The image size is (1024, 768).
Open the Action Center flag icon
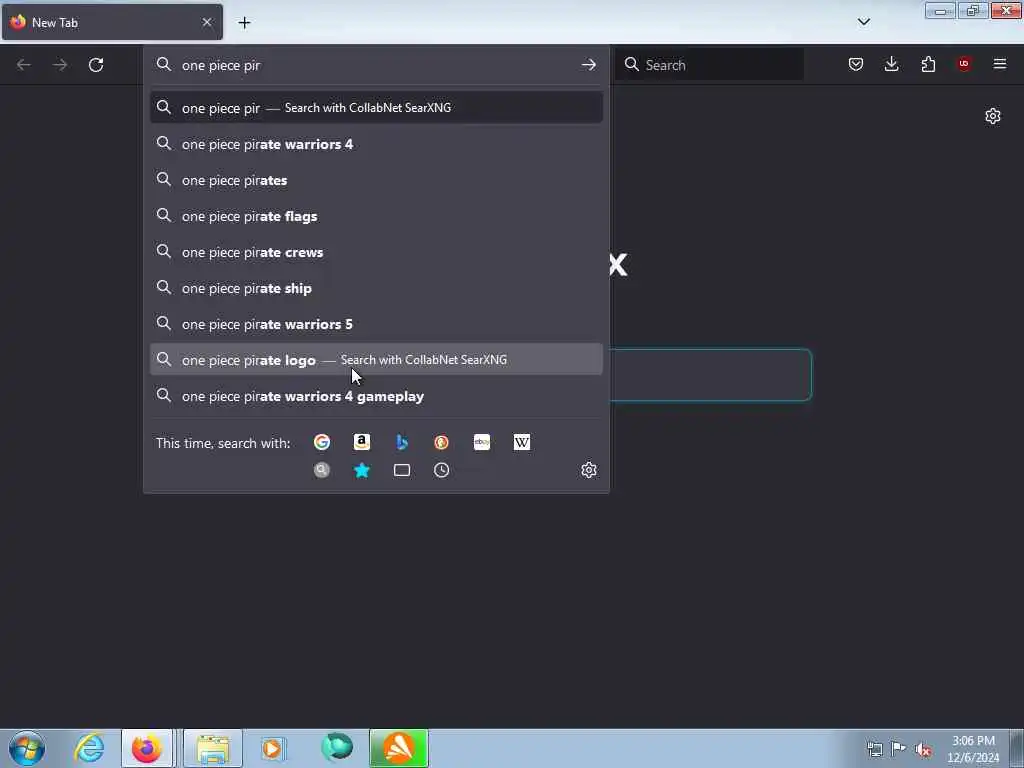coord(899,750)
